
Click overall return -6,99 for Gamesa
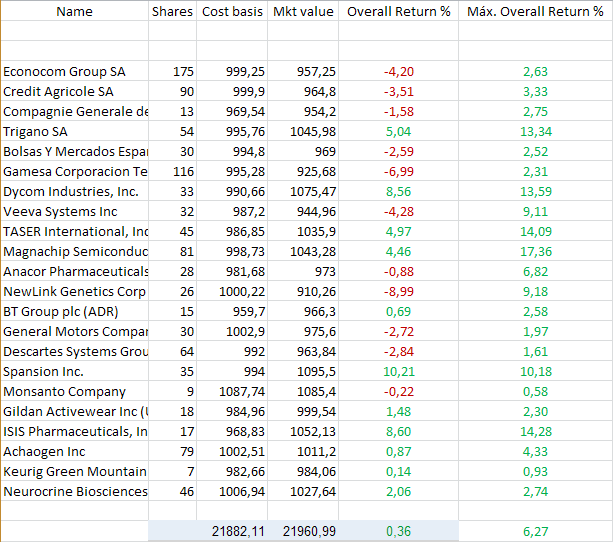pyautogui.click(x=399, y=171)
